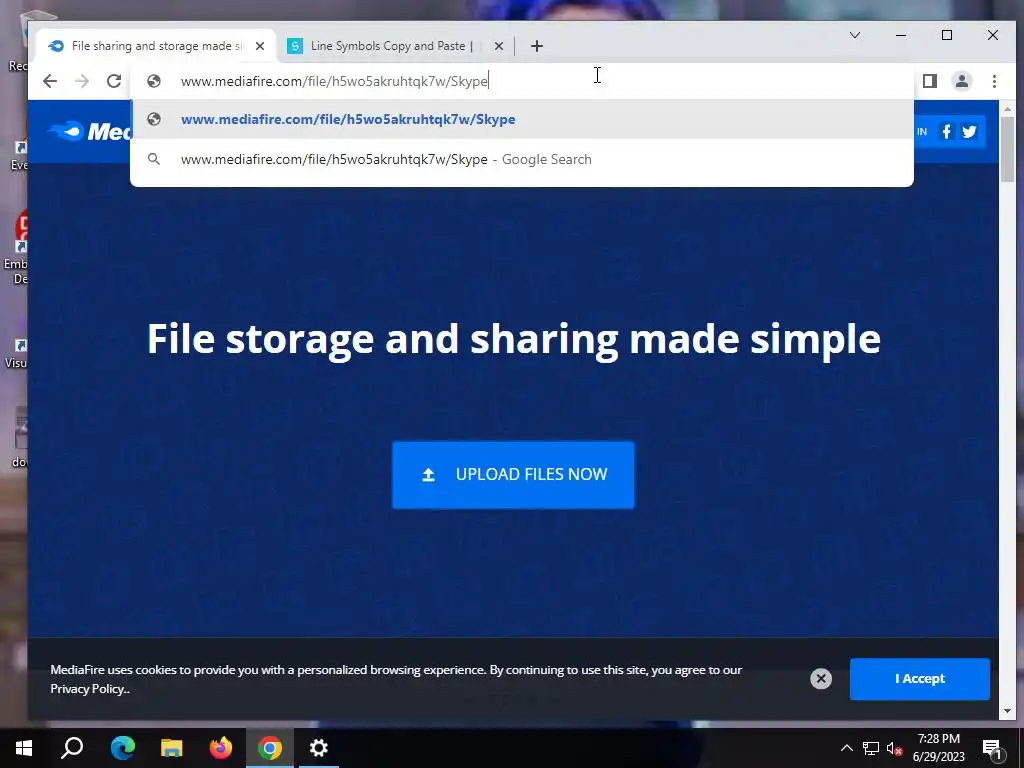Image resolution: width=1024 pixels, height=768 pixels.
Task: Choose the Google Search suggestion row
Action: pyautogui.click(x=522, y=159)
